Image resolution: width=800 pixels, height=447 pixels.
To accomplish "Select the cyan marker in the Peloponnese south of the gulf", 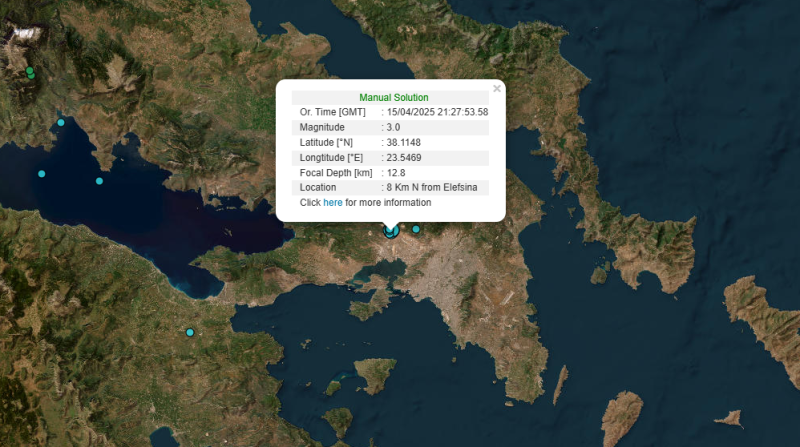I will 189,332.
